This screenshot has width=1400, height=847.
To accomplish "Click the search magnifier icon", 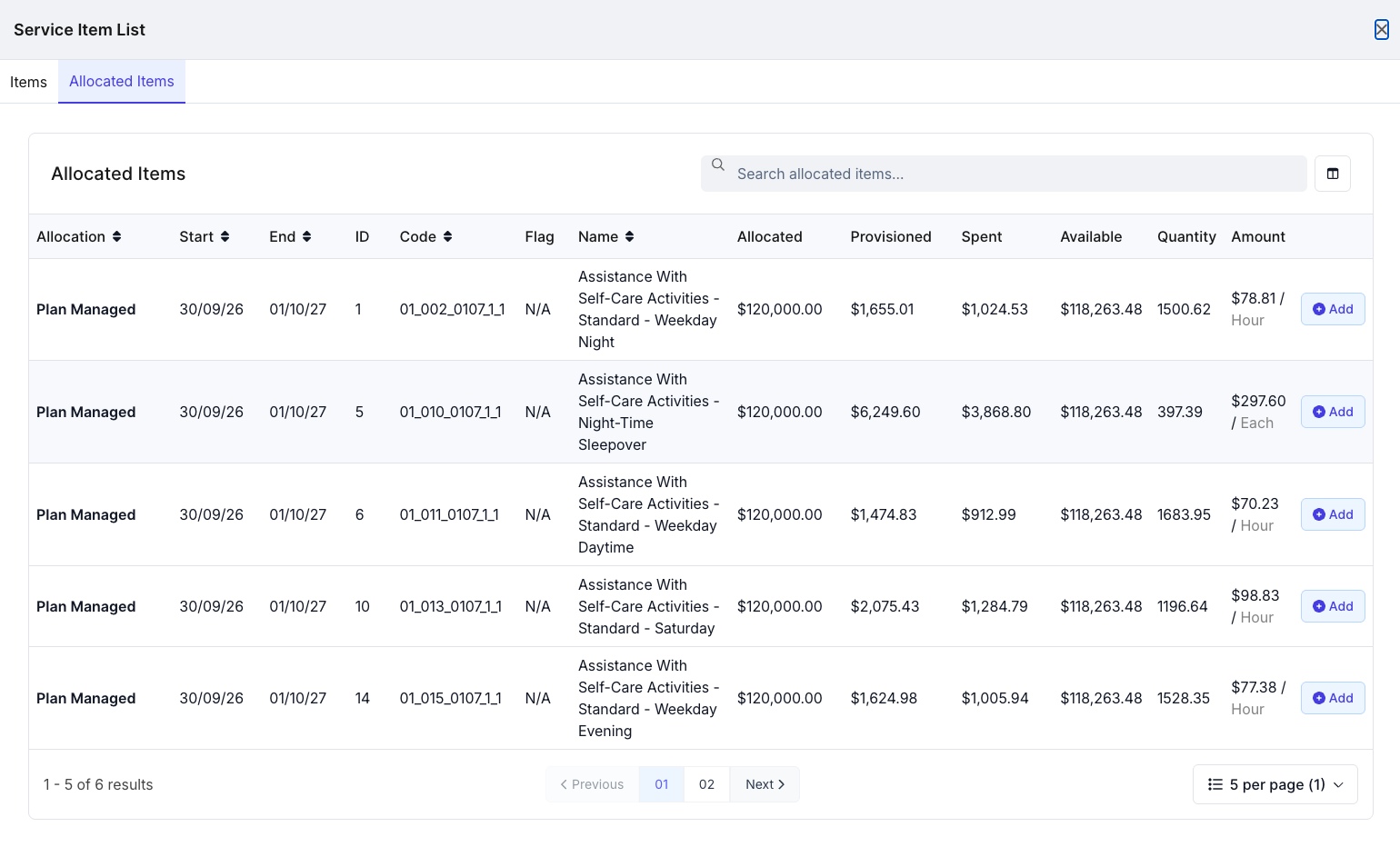I will coord(718,164).
